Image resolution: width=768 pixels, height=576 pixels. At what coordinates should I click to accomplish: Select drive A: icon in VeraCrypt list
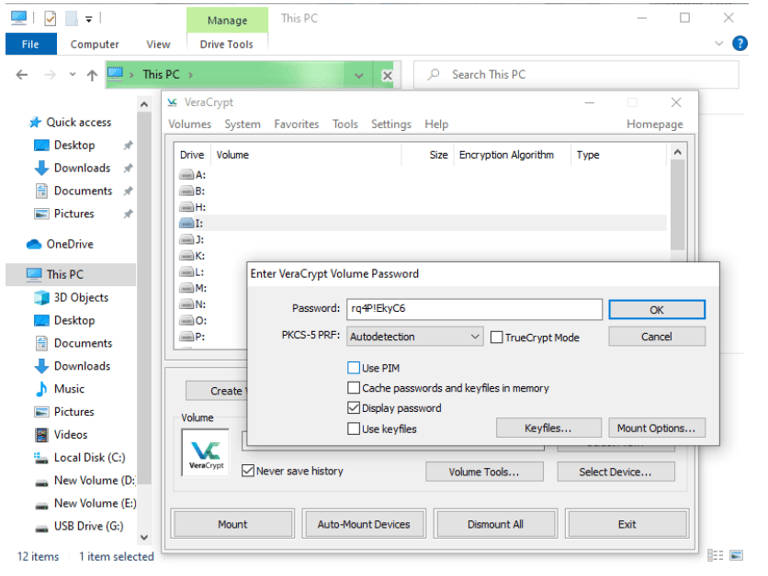187,175
